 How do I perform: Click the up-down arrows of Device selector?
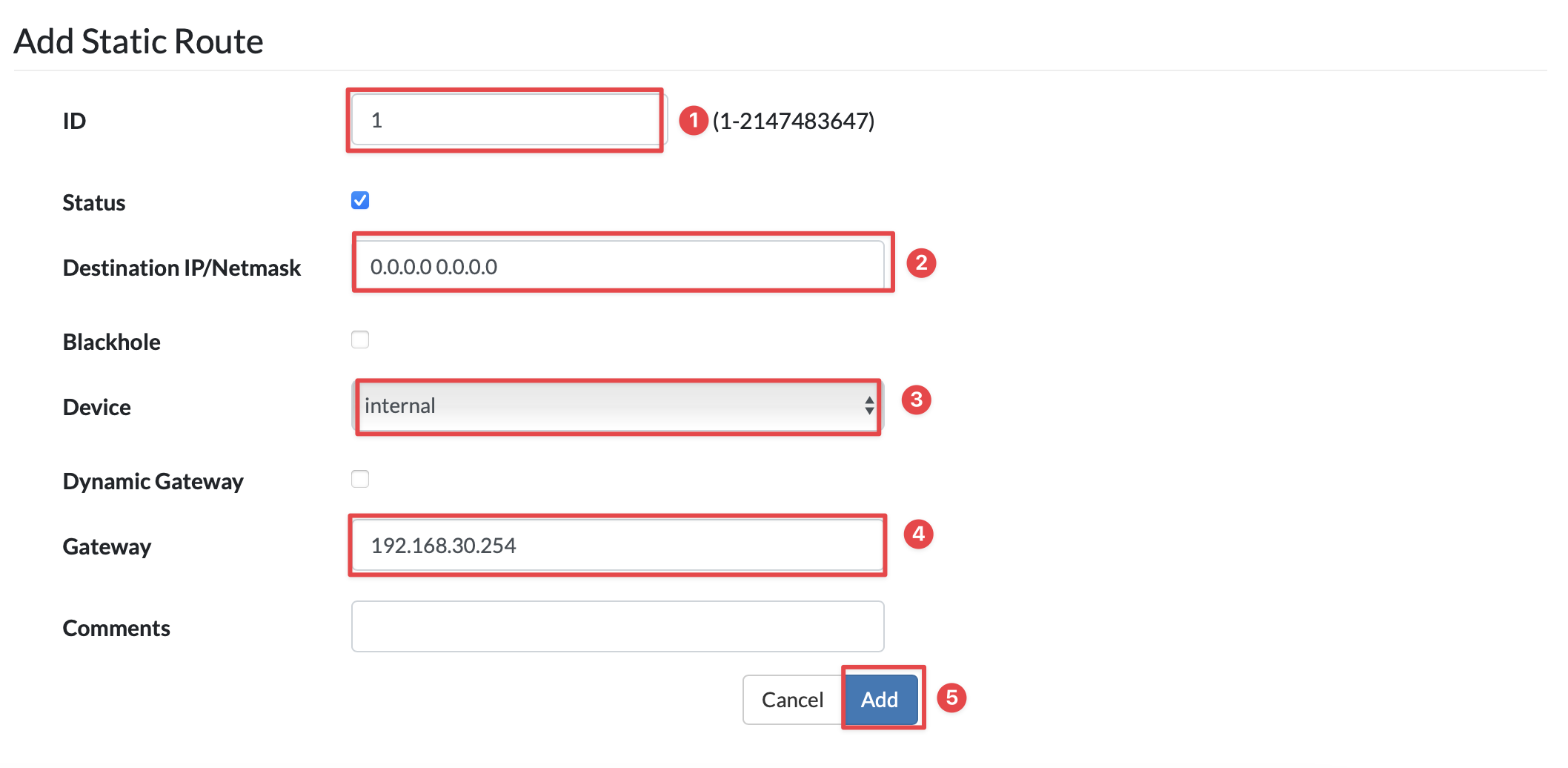click(869, 405)
